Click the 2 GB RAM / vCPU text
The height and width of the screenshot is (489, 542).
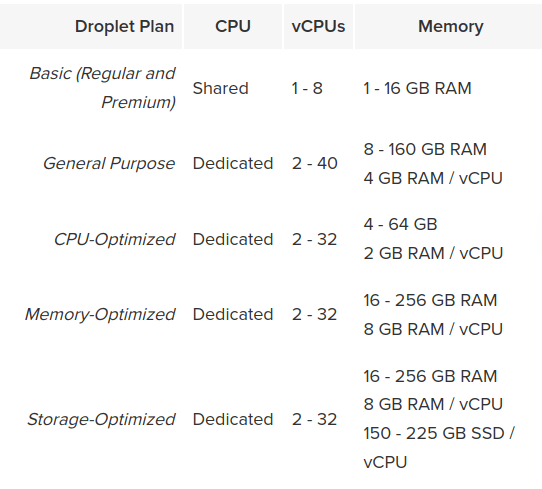(433, 253)
